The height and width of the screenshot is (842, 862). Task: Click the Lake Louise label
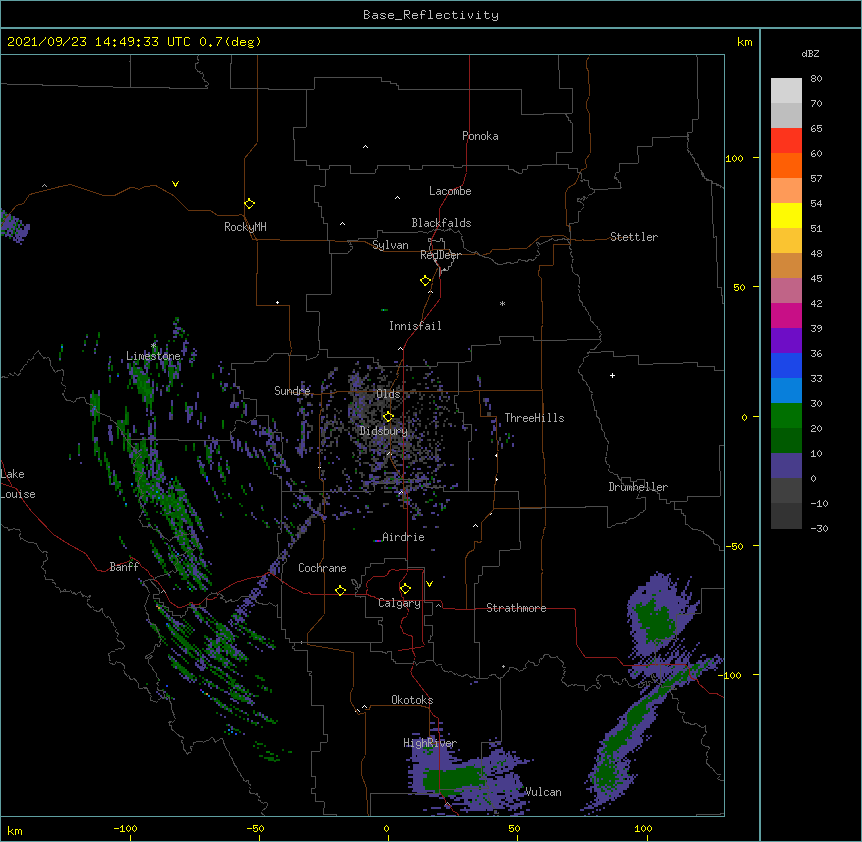(18, 484)
